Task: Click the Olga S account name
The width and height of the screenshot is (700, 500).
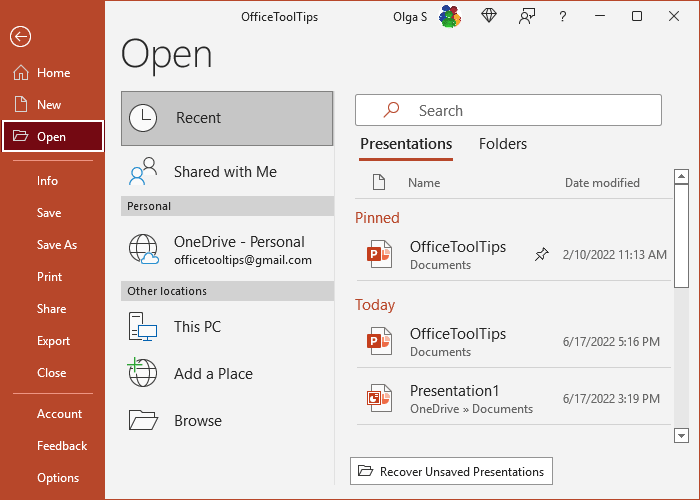Action: (x=410, y=17)
